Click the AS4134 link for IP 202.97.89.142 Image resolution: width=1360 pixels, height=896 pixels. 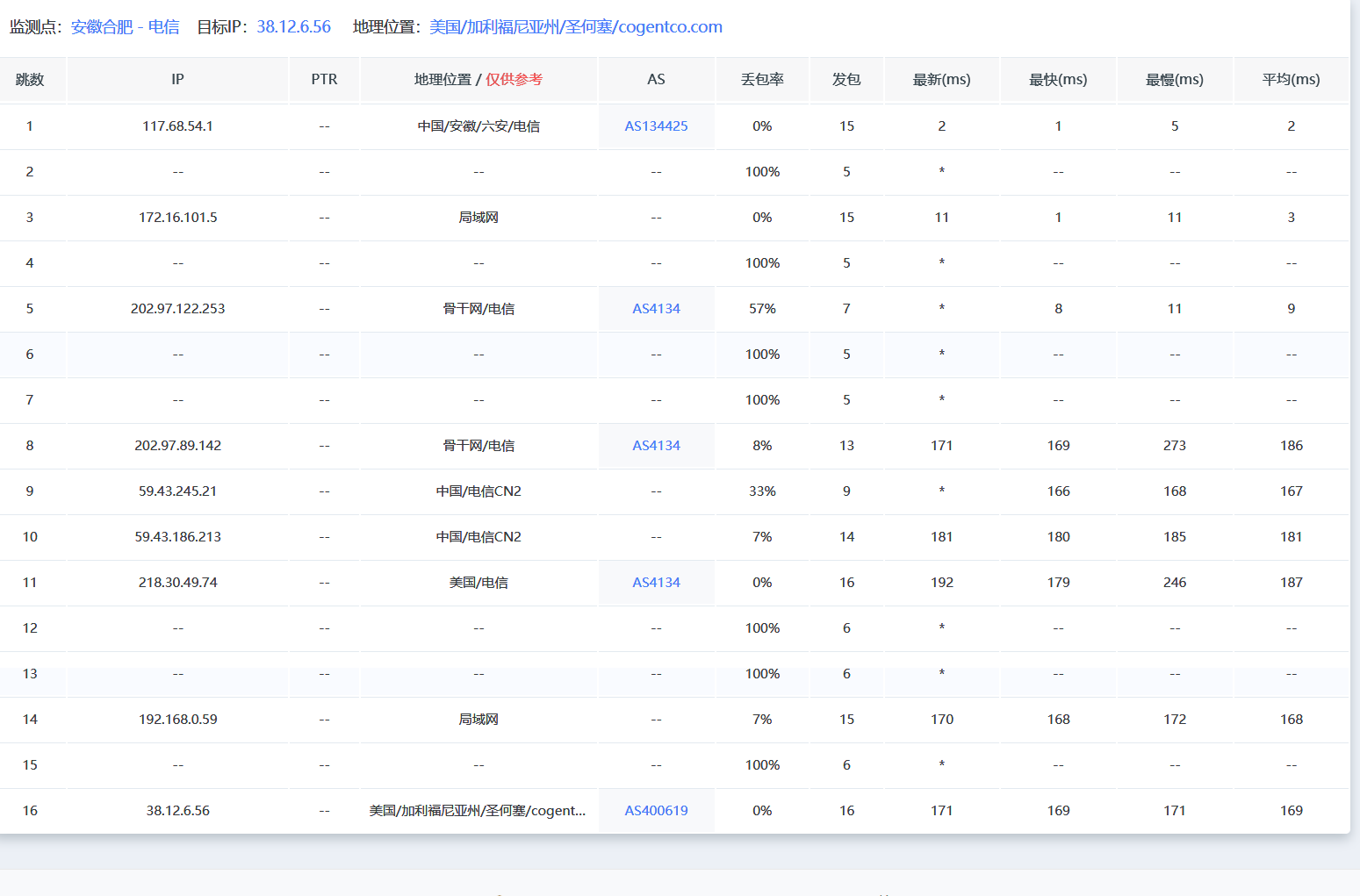click(x=656, y=446)
